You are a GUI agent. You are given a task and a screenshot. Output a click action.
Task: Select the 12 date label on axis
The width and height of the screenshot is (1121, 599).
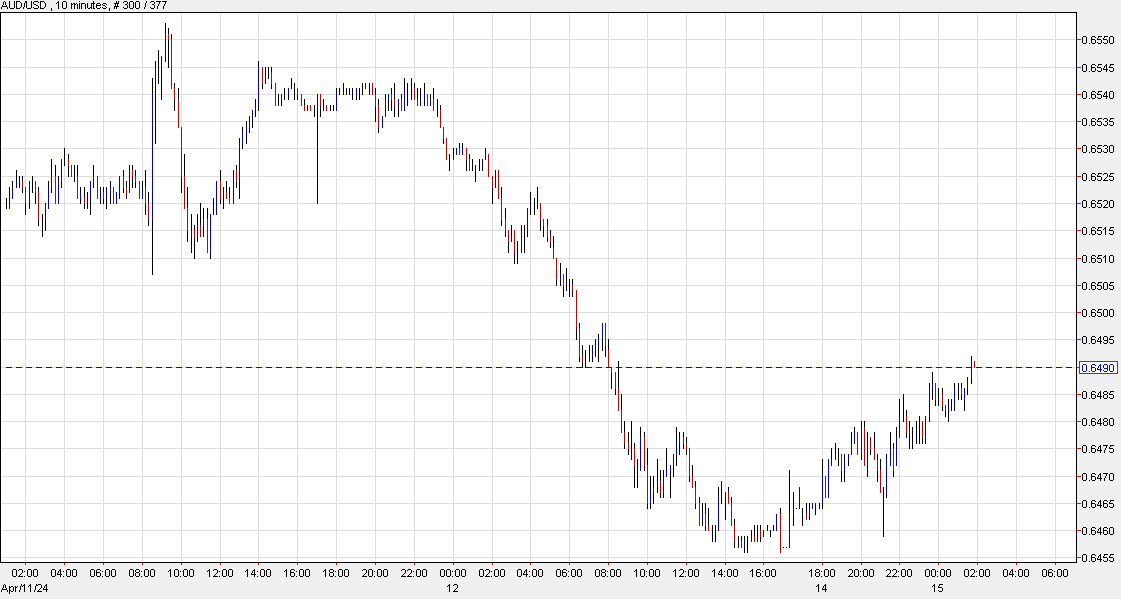pos(450,589)
